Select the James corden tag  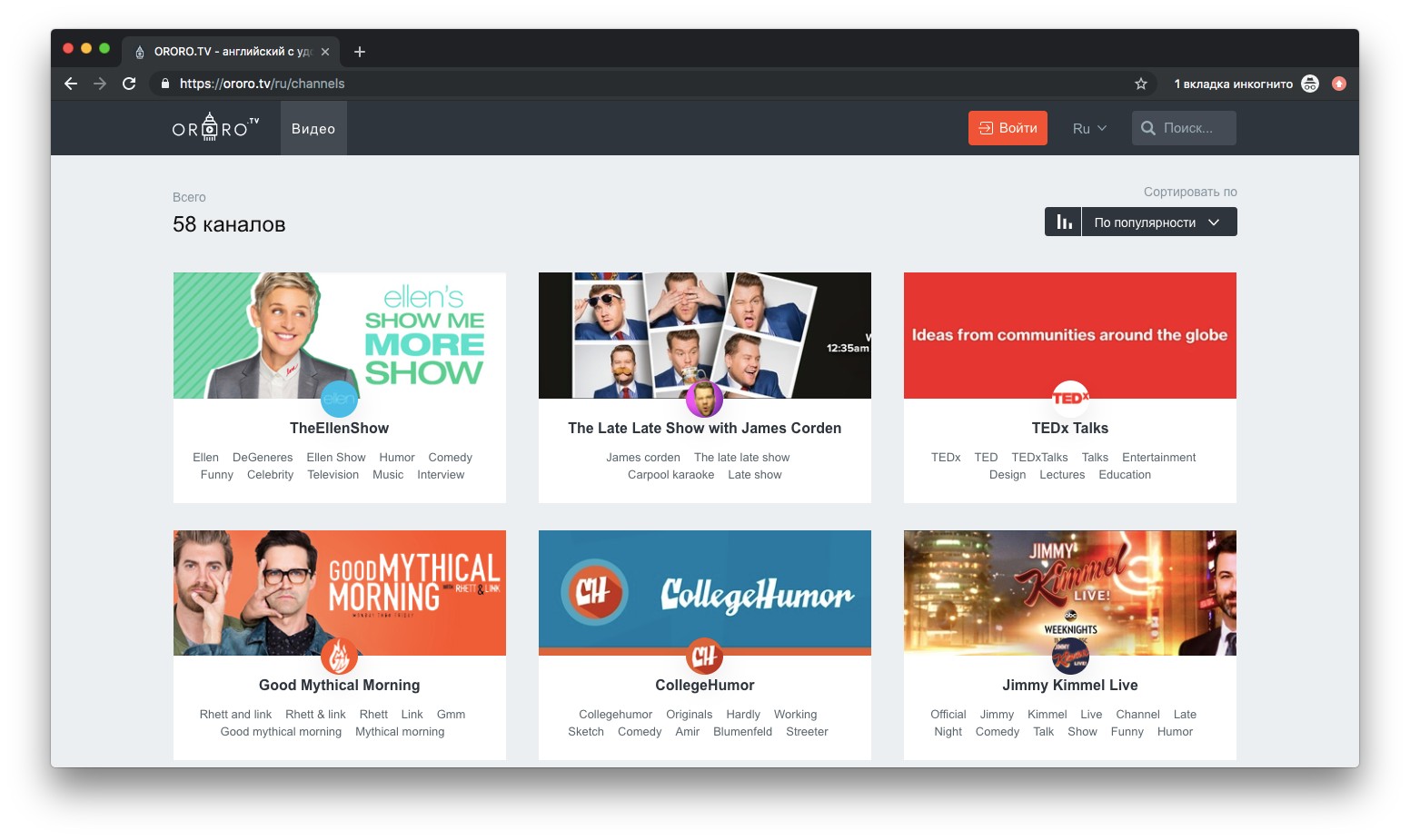click(643, 458)
